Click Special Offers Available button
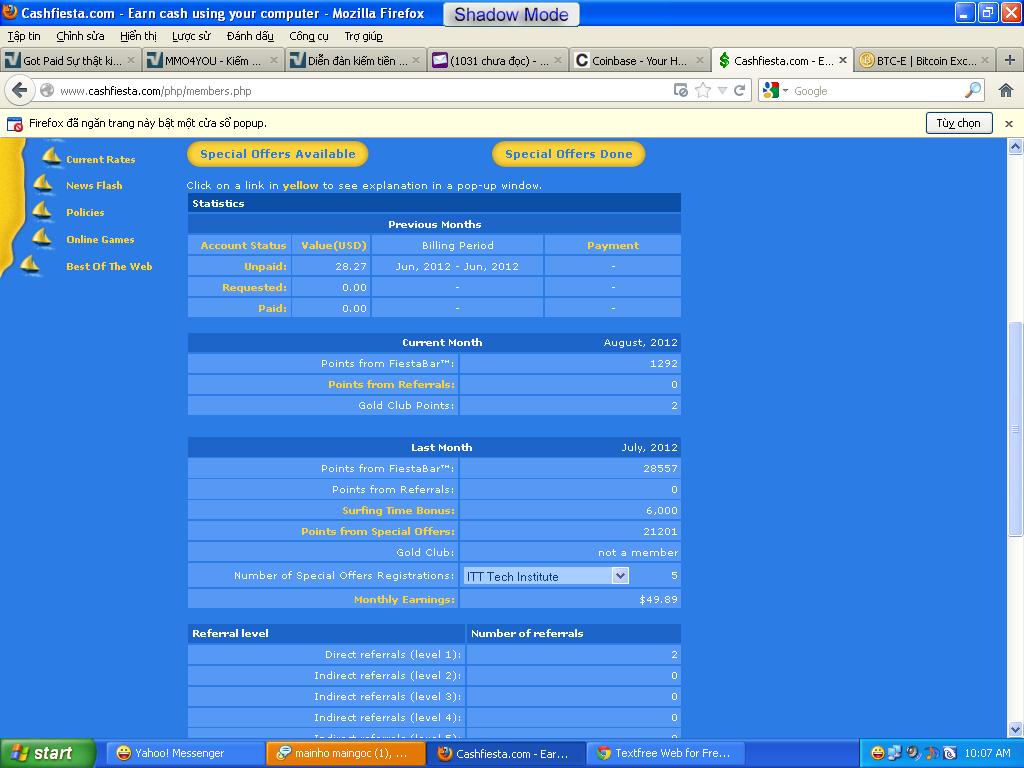Screen dimensions: 1024x768 point(278,154)
